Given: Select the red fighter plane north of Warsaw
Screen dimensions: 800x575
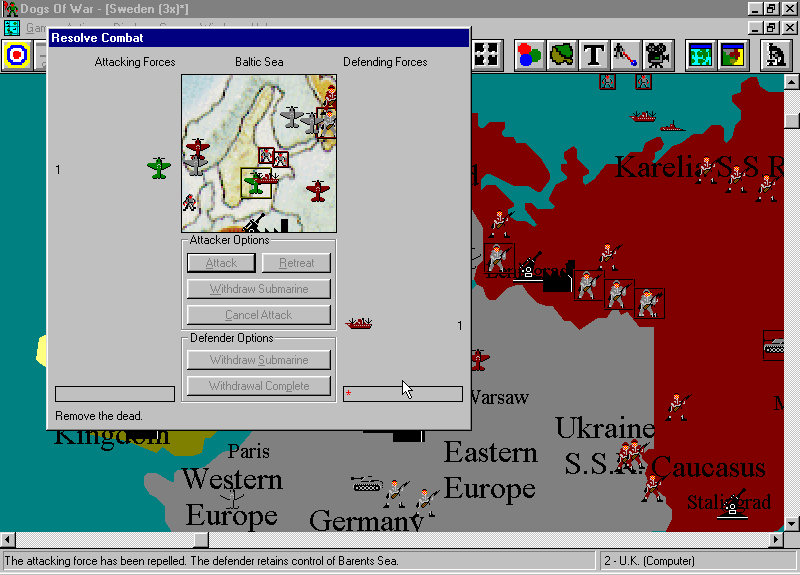Looking at the screenshot, I should pos(480,360).
